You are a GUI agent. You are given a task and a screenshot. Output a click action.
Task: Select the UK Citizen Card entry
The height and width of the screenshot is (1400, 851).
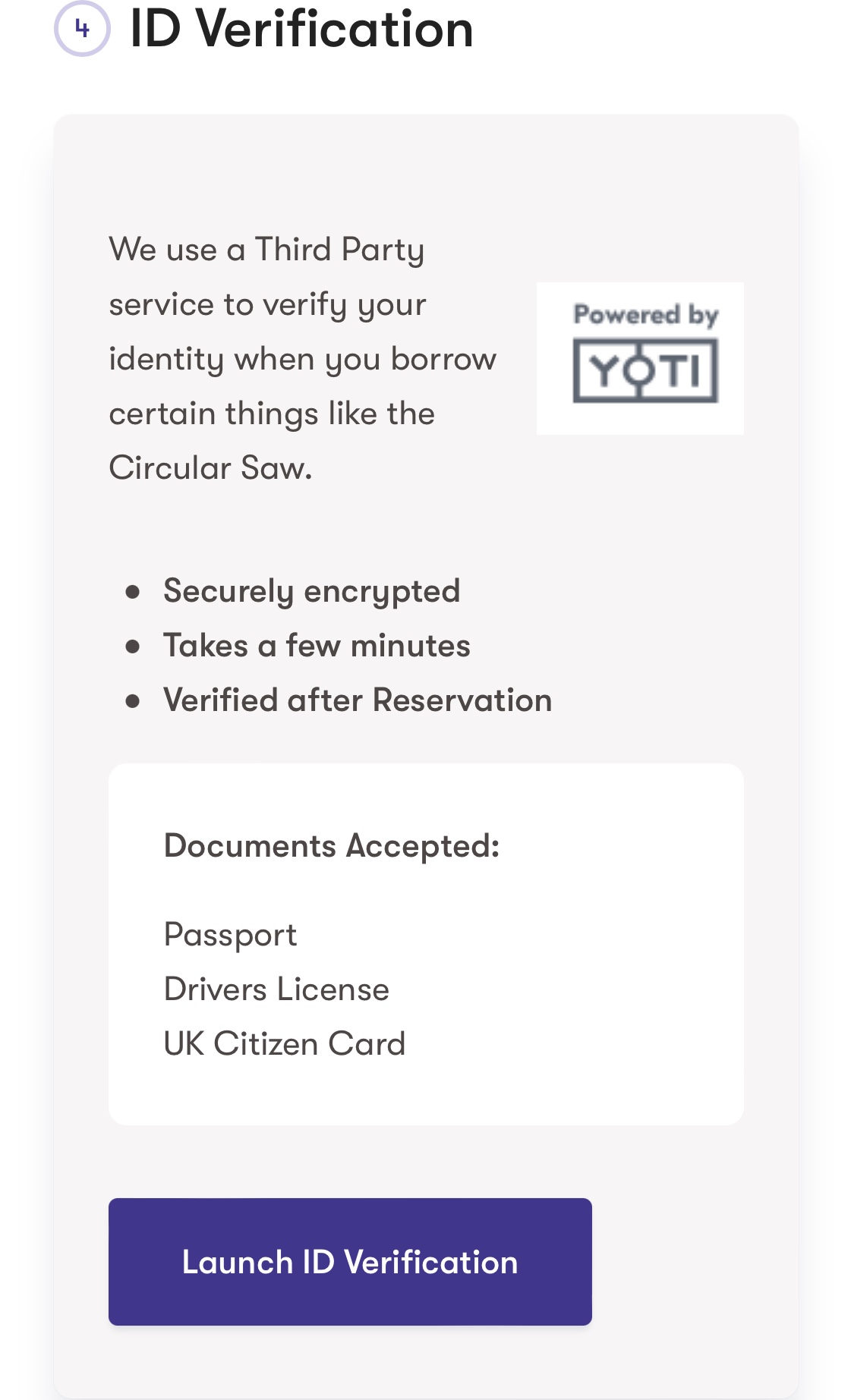click(285, 1044)
